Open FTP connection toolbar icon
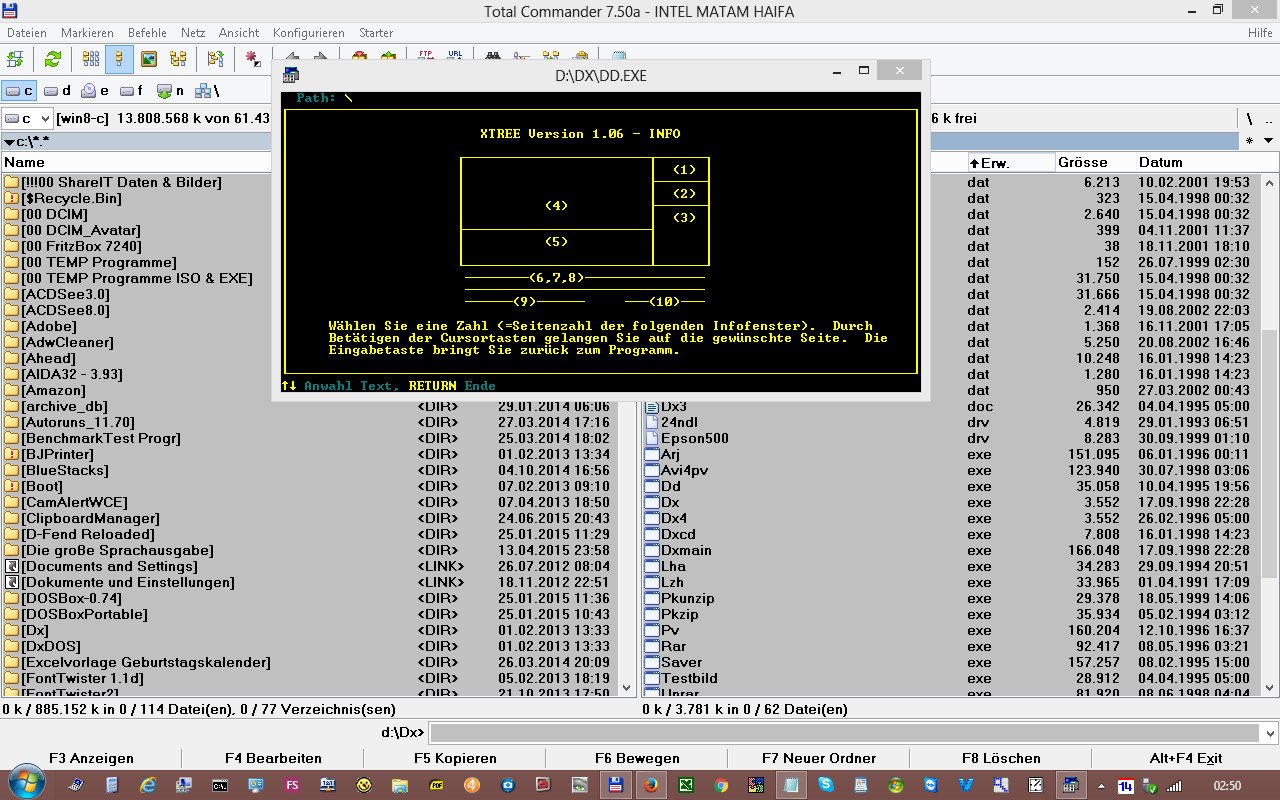The image size is (1280, 800). click(x=426, y=55)
